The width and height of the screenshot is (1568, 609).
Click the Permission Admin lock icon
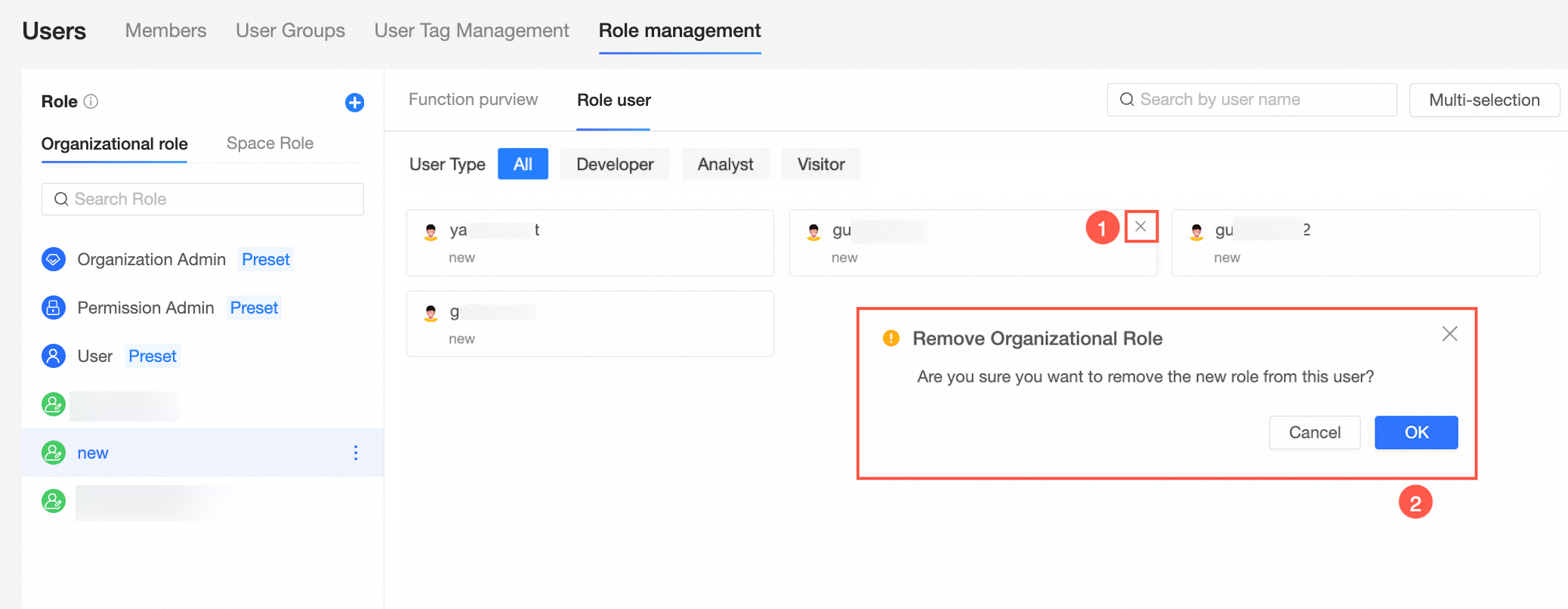tap(54, 308)
